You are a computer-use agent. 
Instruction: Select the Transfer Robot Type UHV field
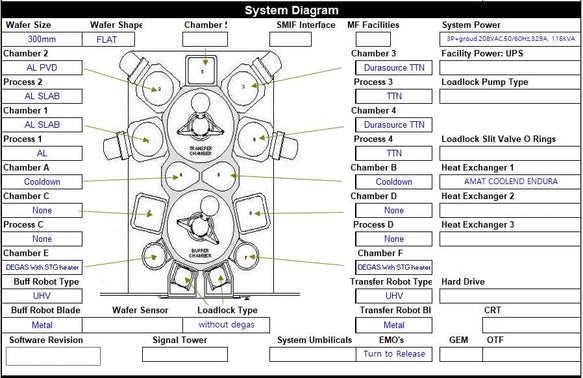394,296
